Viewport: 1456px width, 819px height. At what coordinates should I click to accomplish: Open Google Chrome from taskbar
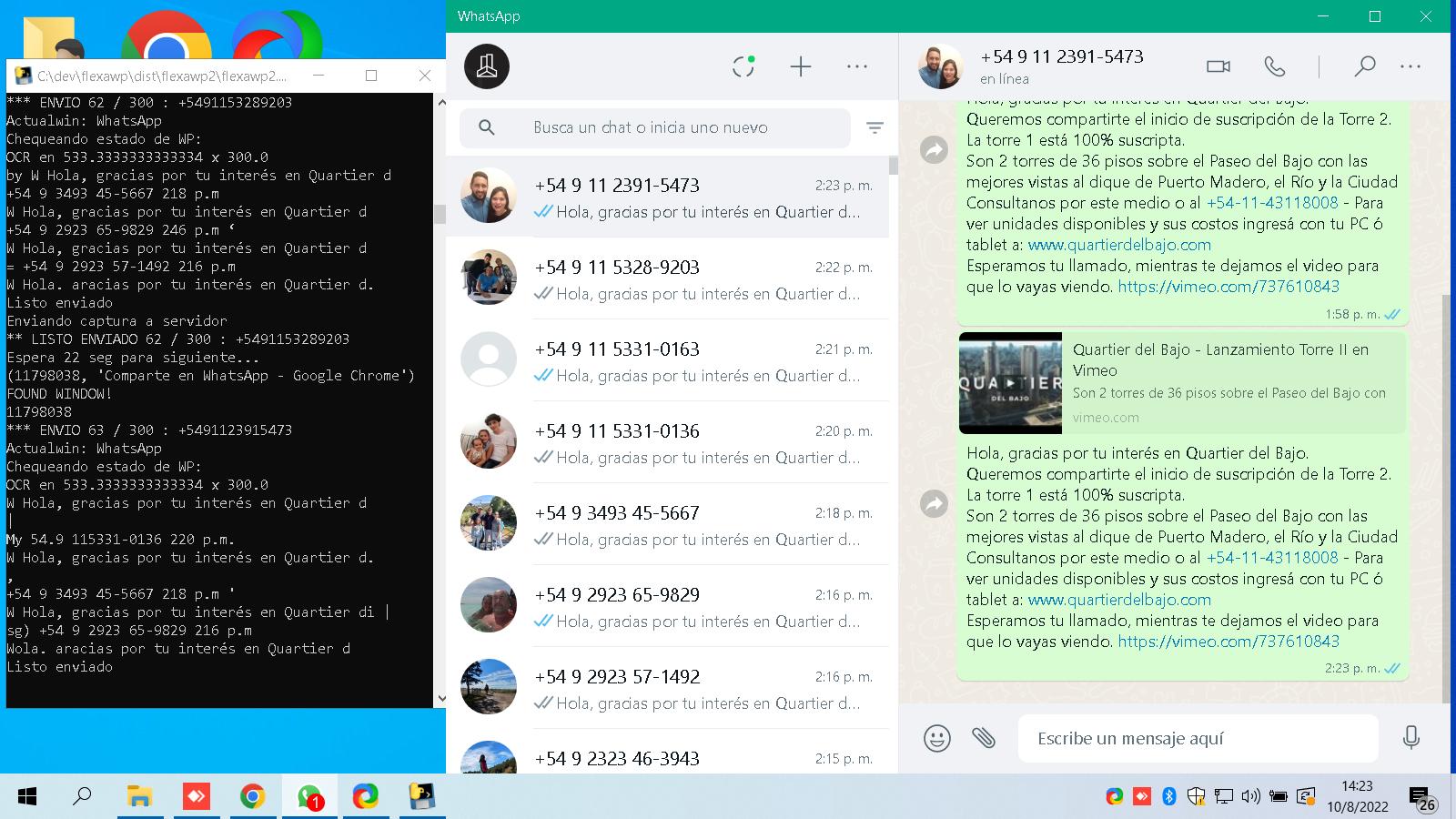pyautogui.click(x=252, y=797)
